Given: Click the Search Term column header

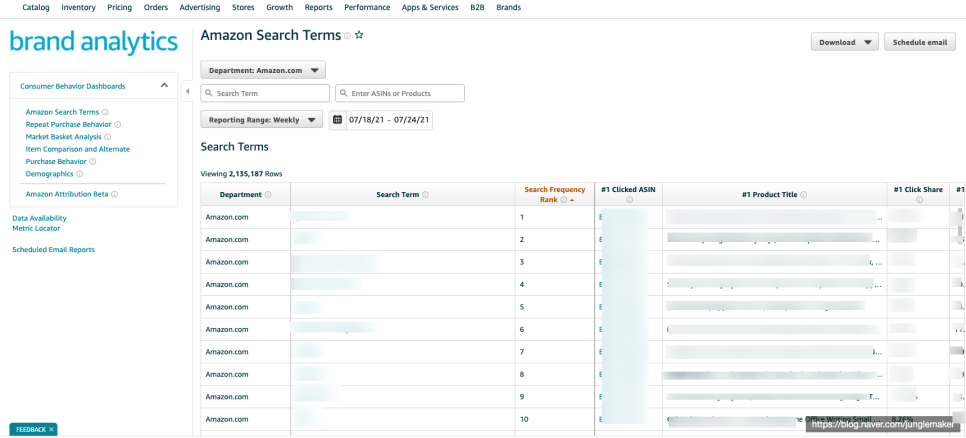Looking at the screenshot, I should coord(403,195).
